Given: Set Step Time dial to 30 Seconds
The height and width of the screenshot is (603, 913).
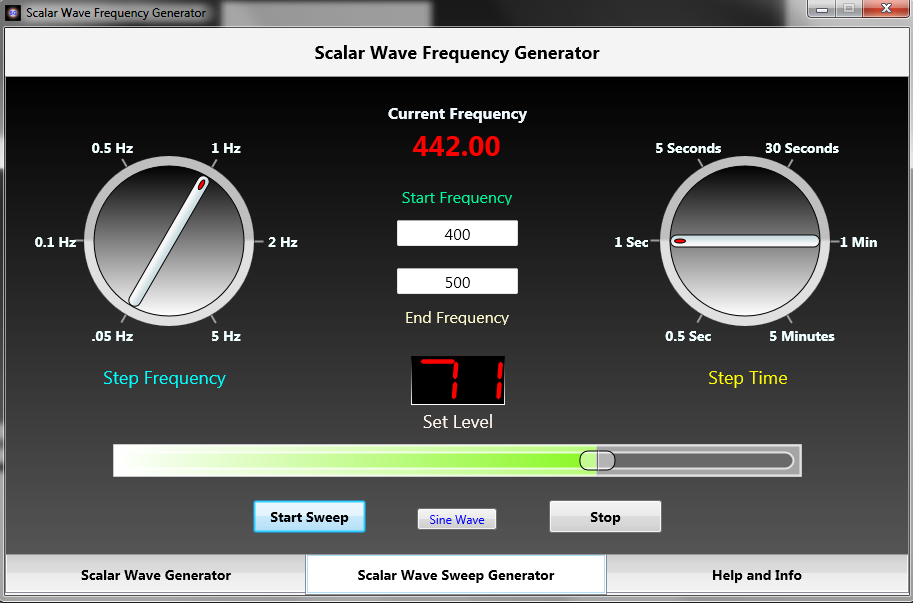Looking at the screenshot, I should point(801,148).
